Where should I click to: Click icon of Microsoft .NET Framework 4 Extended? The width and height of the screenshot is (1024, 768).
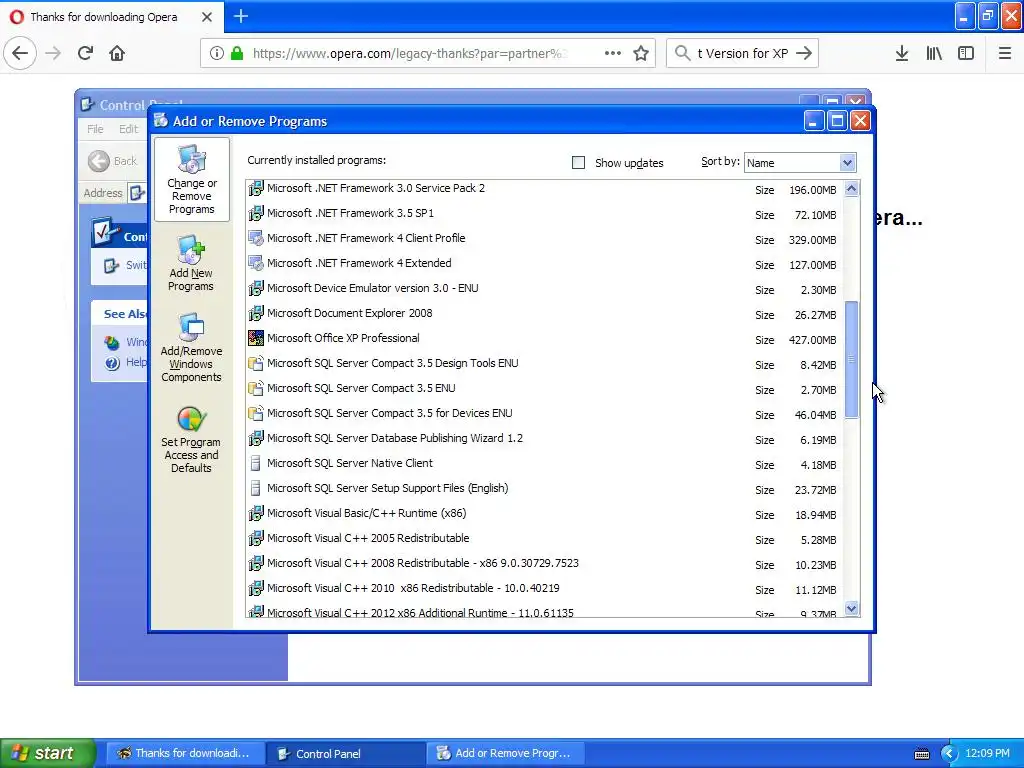tap(256, 263)
